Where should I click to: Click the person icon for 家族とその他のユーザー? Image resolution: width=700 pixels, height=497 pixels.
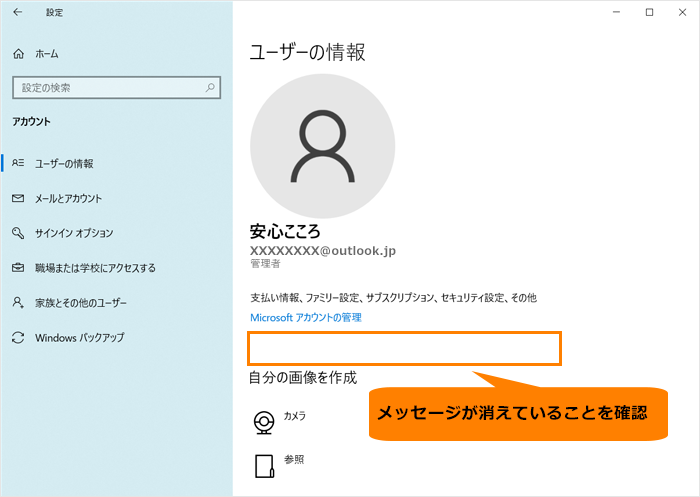pyautogui.click(x=18, y=302)
